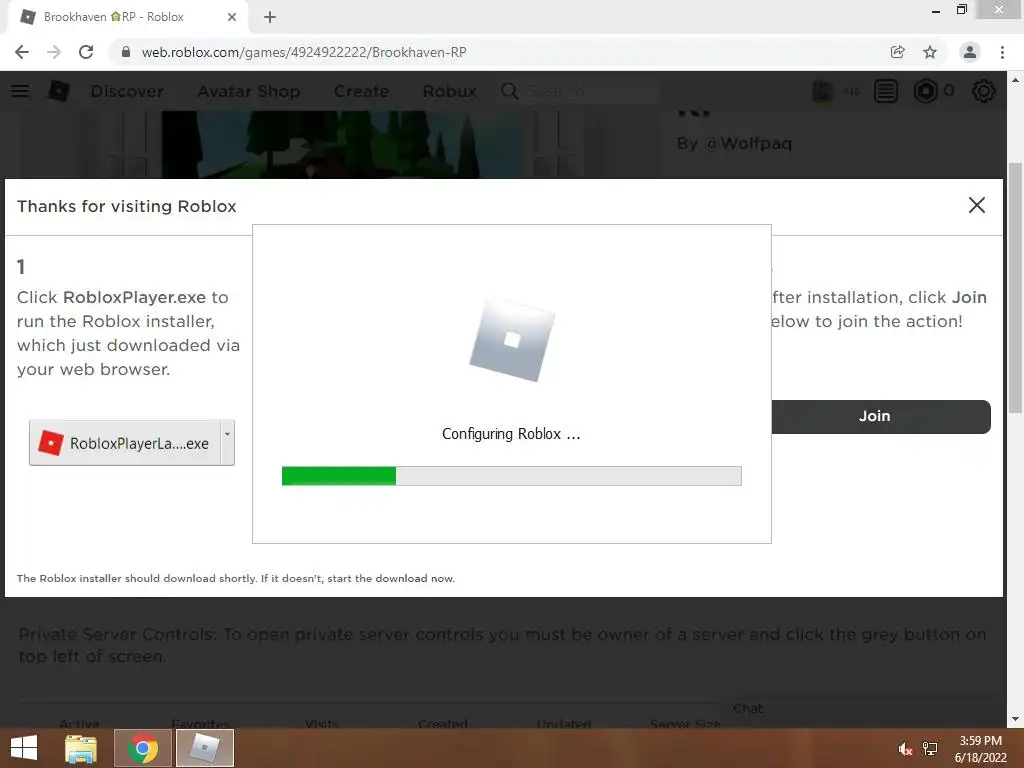The height and width of the screenshot is (768, 1024).
Task: Minimize the Chrome window
Action: point(936,10)
